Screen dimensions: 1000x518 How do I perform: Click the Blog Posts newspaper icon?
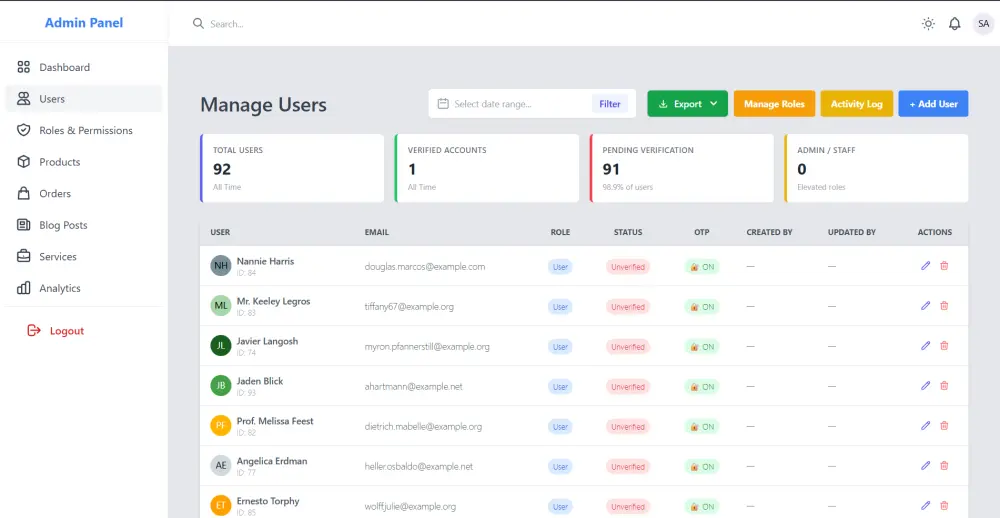click(24, 225)
